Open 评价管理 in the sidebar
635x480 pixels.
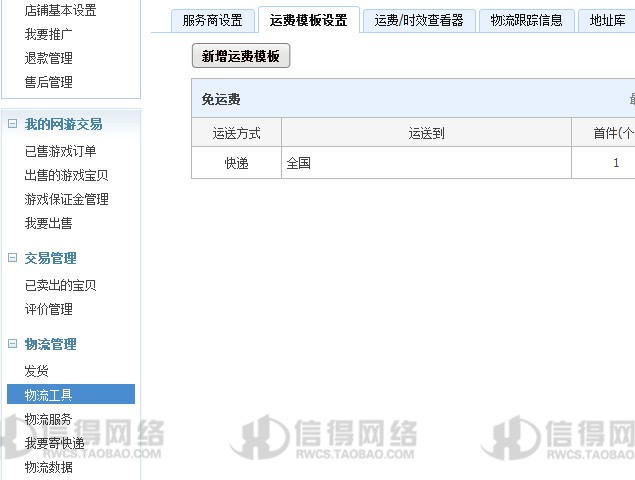(48, 309)
